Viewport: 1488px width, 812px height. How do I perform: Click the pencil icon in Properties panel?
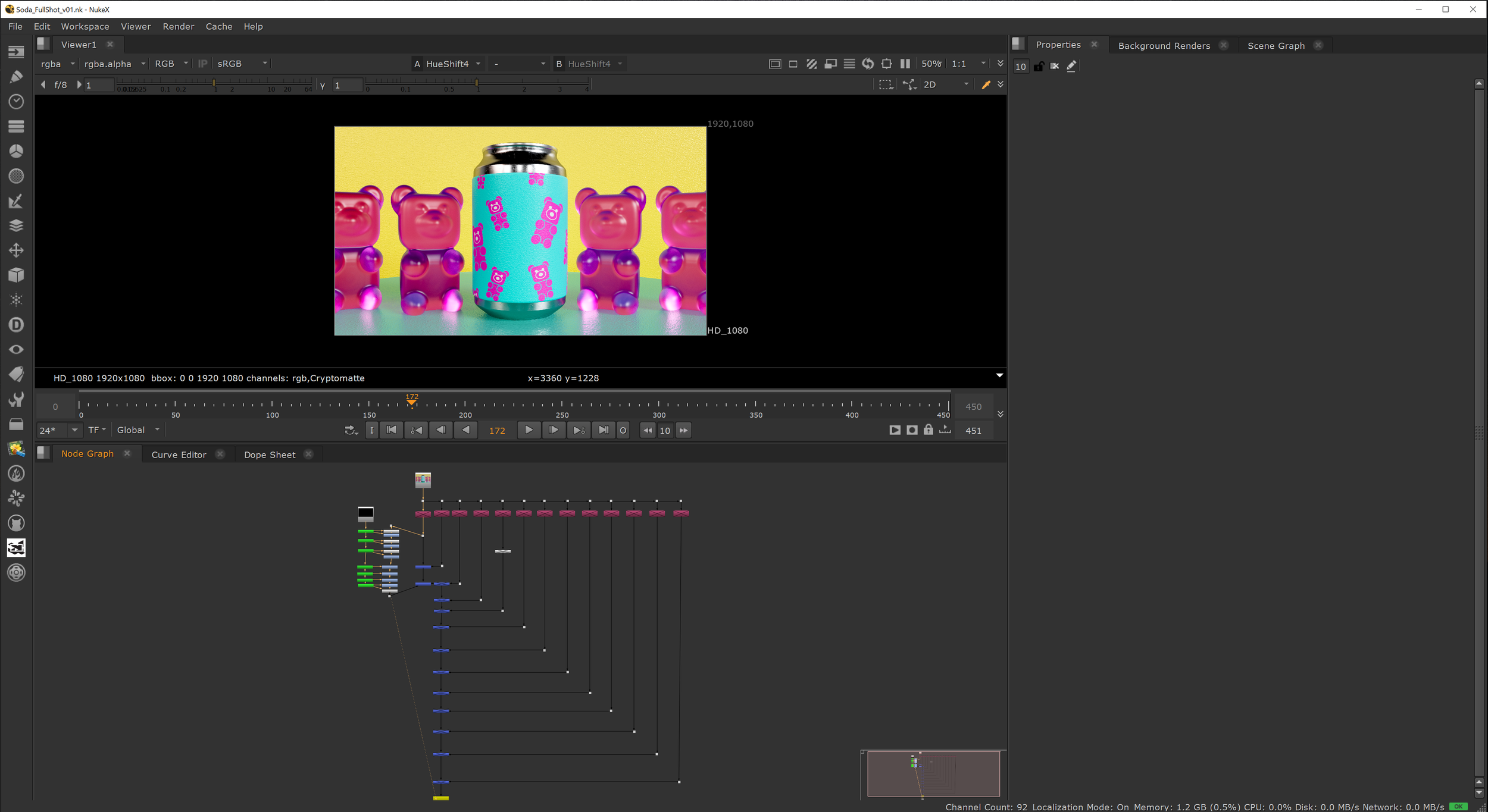(1071, 66)
